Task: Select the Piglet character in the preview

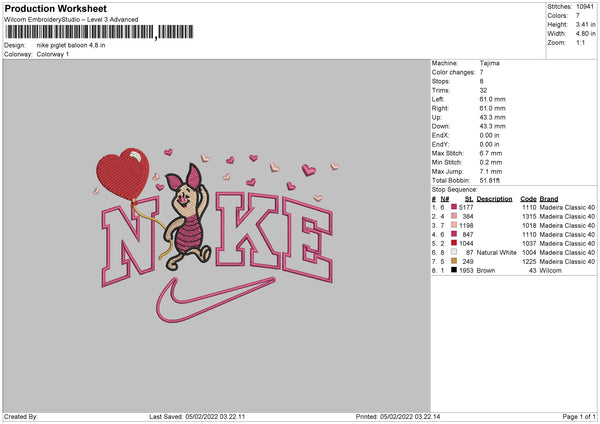Action: (188, 217)
